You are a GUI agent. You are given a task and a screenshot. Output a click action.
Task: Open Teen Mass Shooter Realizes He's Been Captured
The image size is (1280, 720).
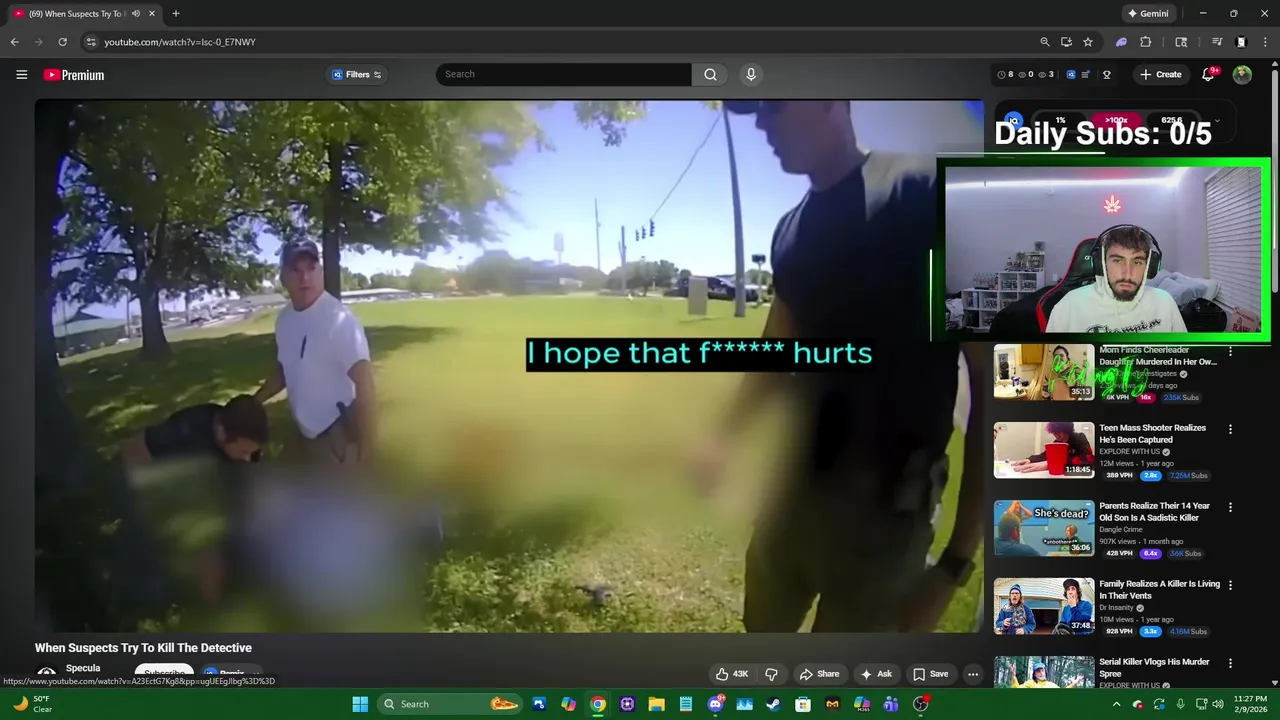point(1152,433)
